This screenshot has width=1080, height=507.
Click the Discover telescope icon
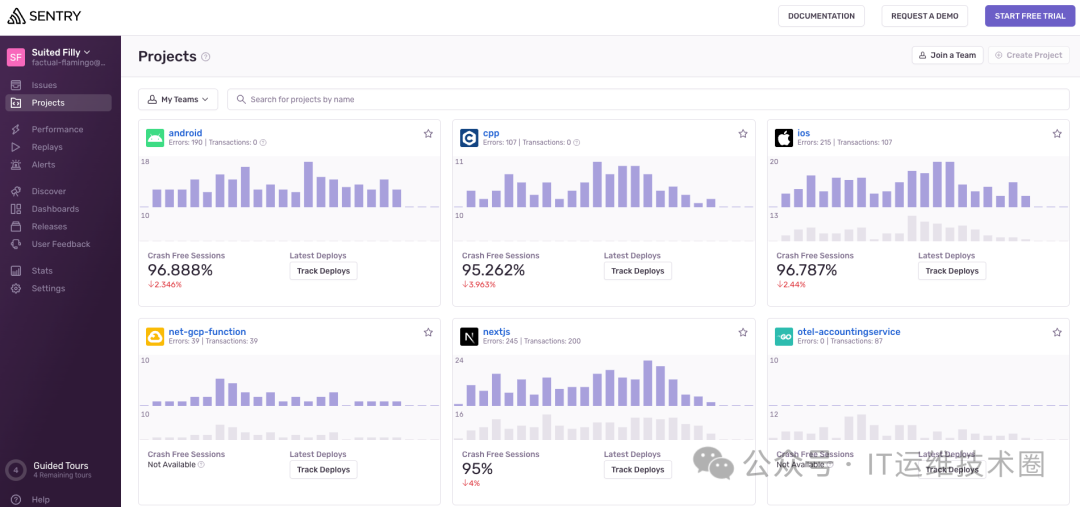tap(16, 192)
